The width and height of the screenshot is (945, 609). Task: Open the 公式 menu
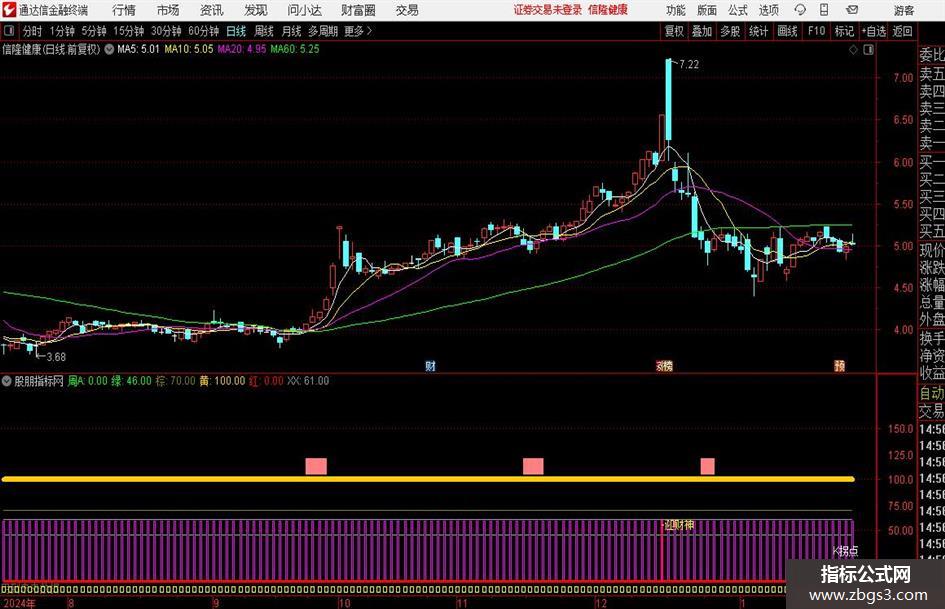point(737,10)
